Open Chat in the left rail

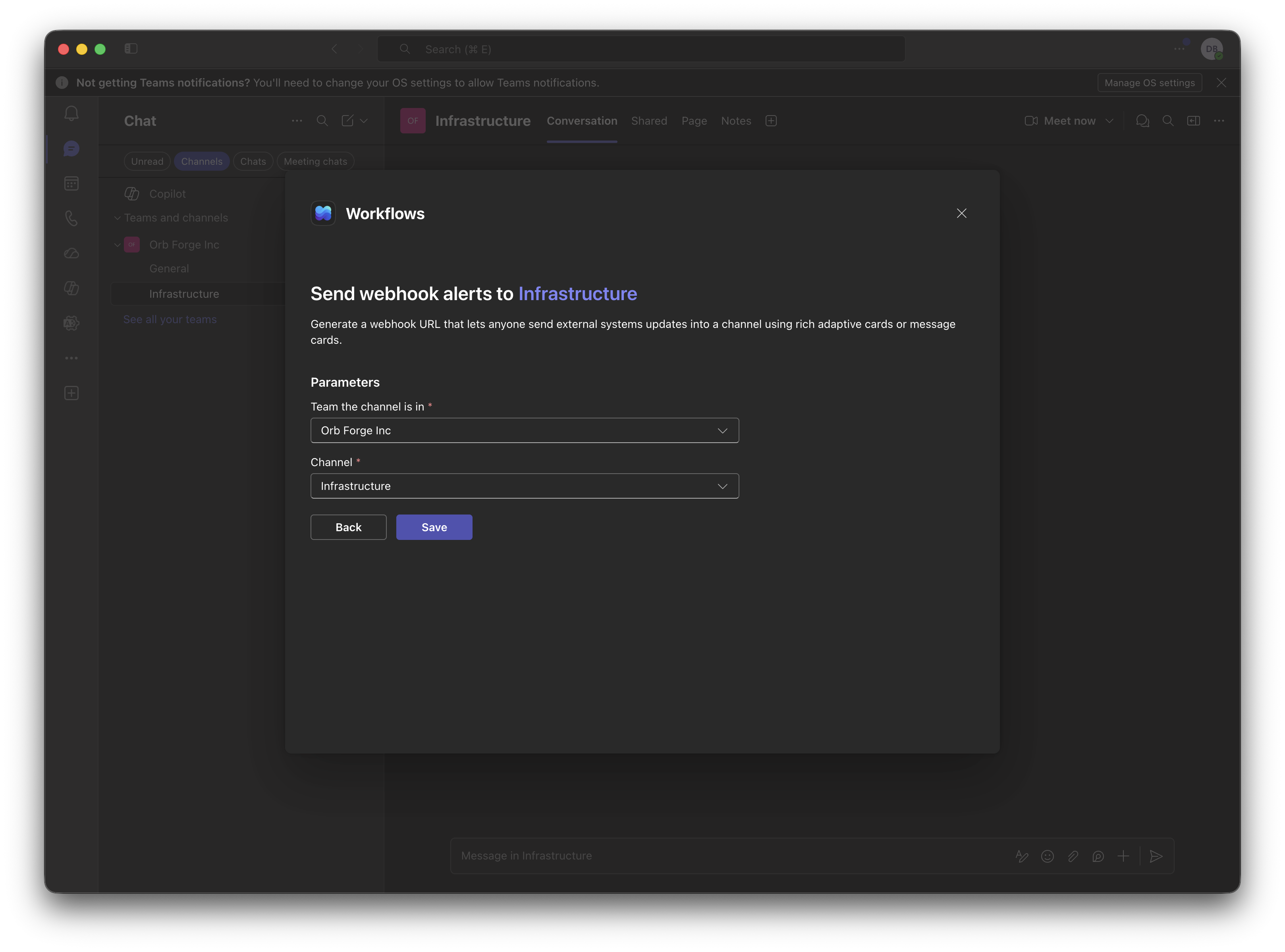click(71, 149)
